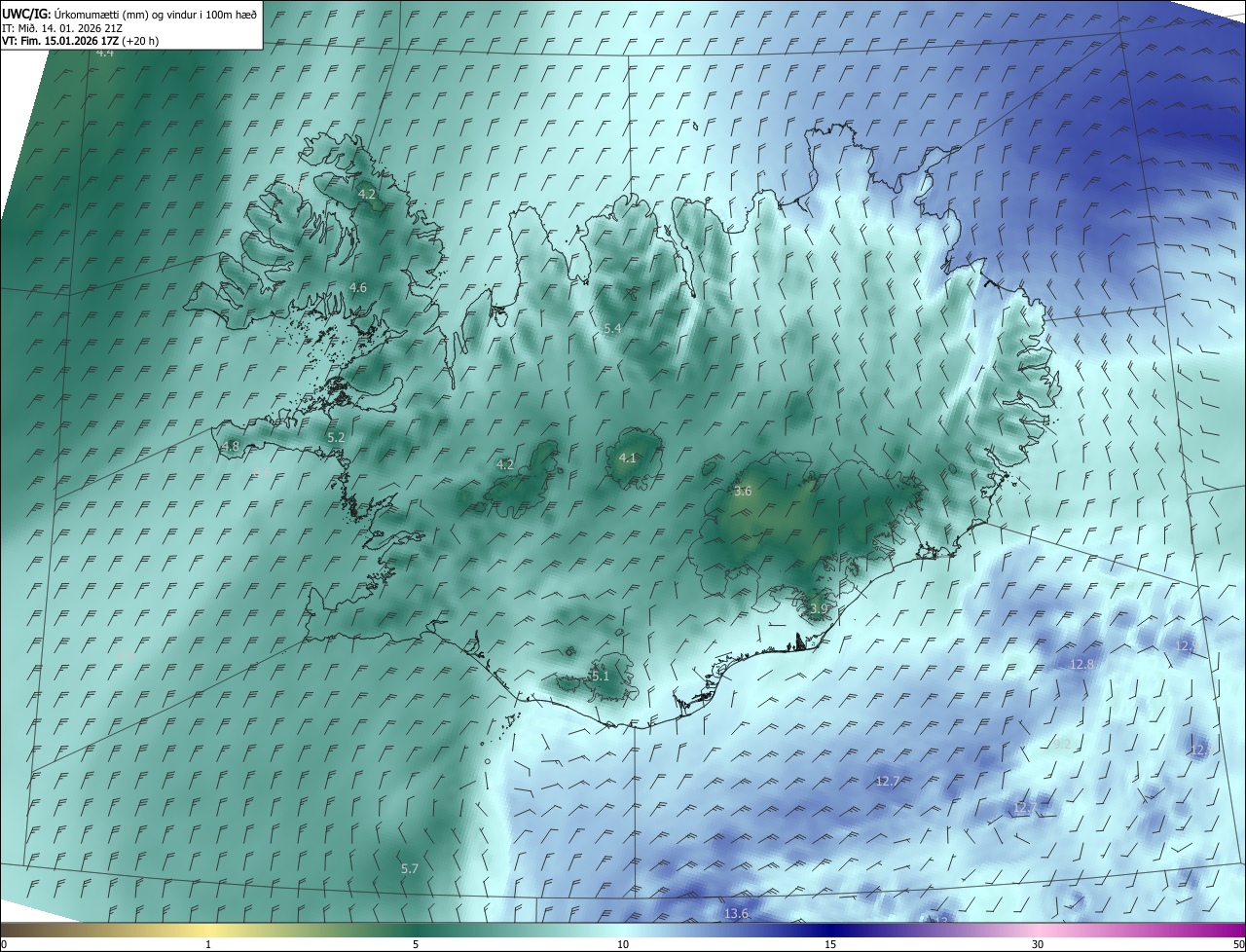Click the '5.2' value label on the map
This screenshot has width=1246, height=952.
pyautogui.click(x=336, y=438)
